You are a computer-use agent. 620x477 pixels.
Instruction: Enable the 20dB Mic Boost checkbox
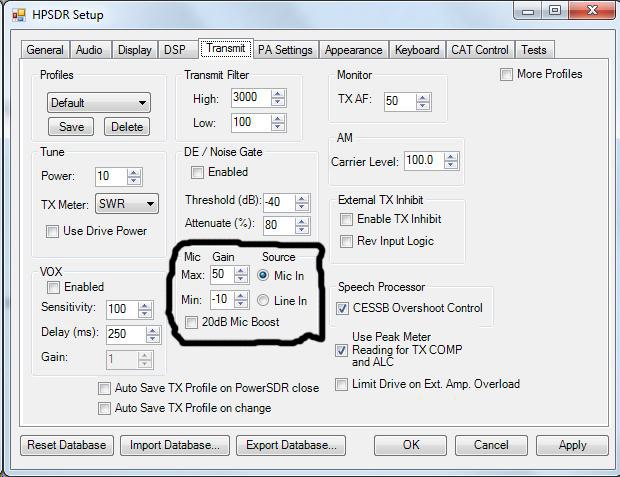pyautogui.click(x=193, y=322)
